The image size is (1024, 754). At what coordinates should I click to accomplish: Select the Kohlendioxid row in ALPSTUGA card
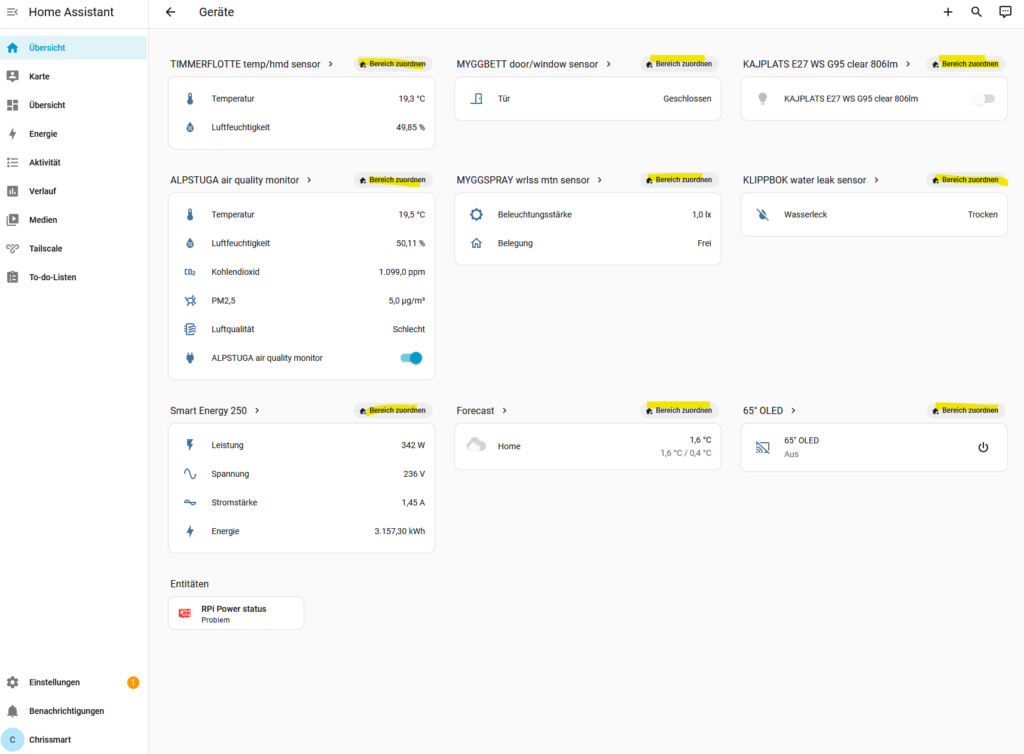click(301, 272)
